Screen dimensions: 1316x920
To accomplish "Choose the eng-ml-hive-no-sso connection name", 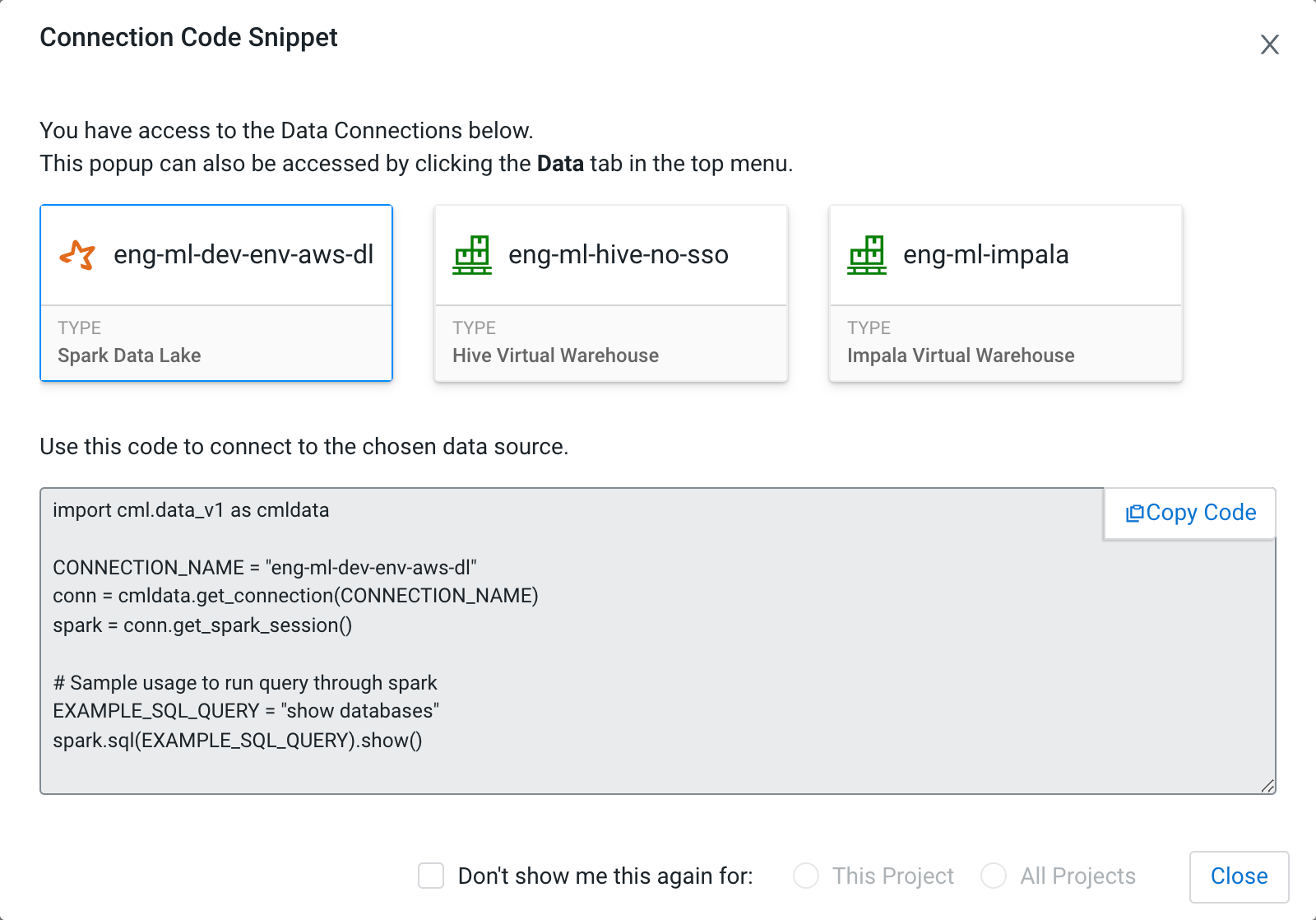I will coord(619,255).
